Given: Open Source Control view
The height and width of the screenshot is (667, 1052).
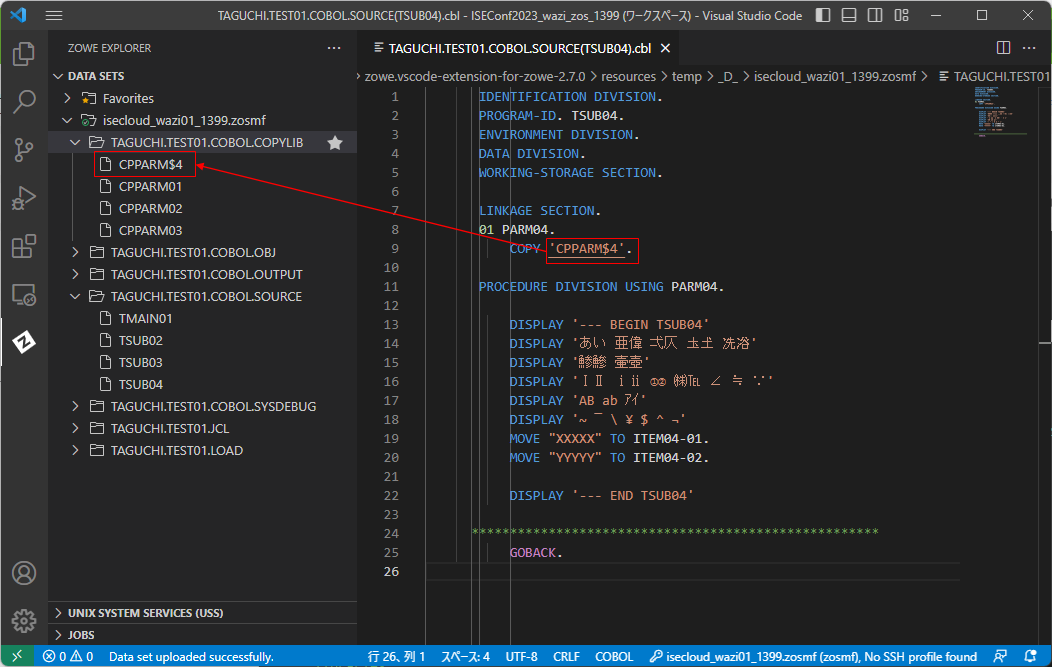Looking at the screenshot, I should [24, 150].
